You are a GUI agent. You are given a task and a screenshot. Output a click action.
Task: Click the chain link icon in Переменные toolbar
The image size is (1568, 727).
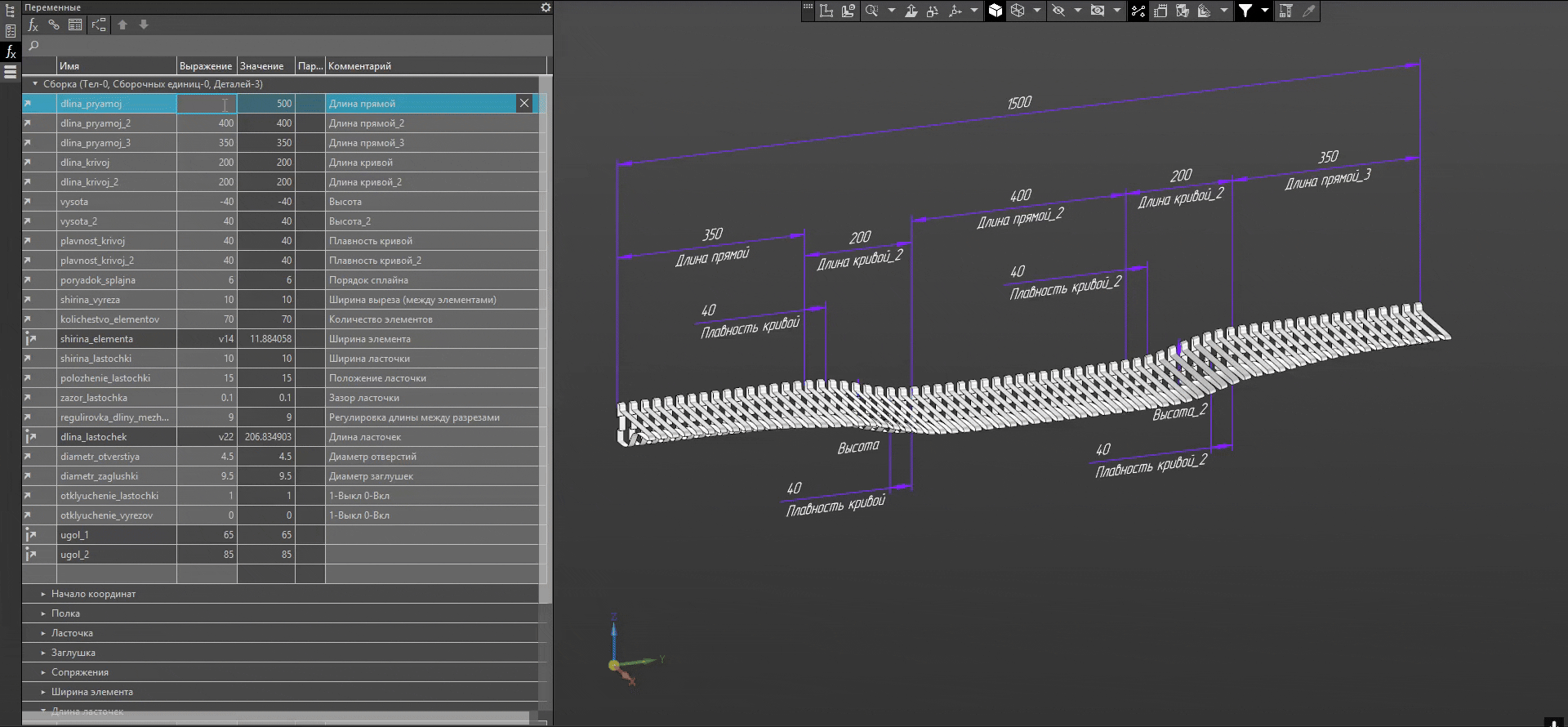pyautogui.click(x=54, y=25)
